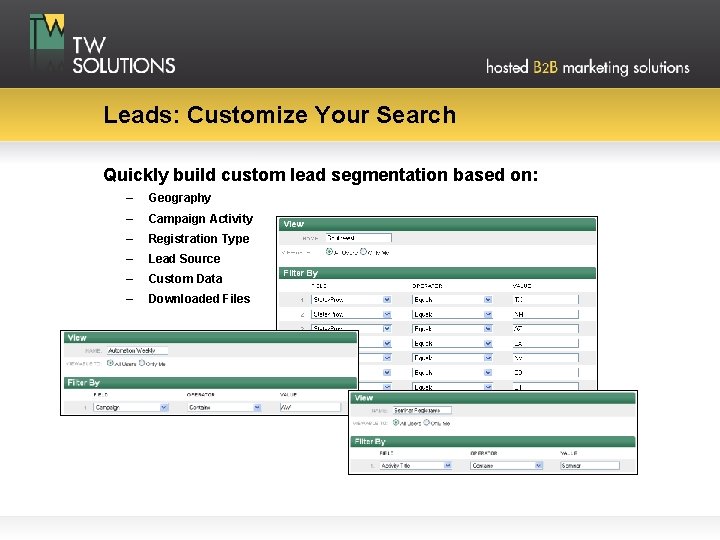Click the Lead Source bullet text
720x540 pixels.
(x=184, y=259)
